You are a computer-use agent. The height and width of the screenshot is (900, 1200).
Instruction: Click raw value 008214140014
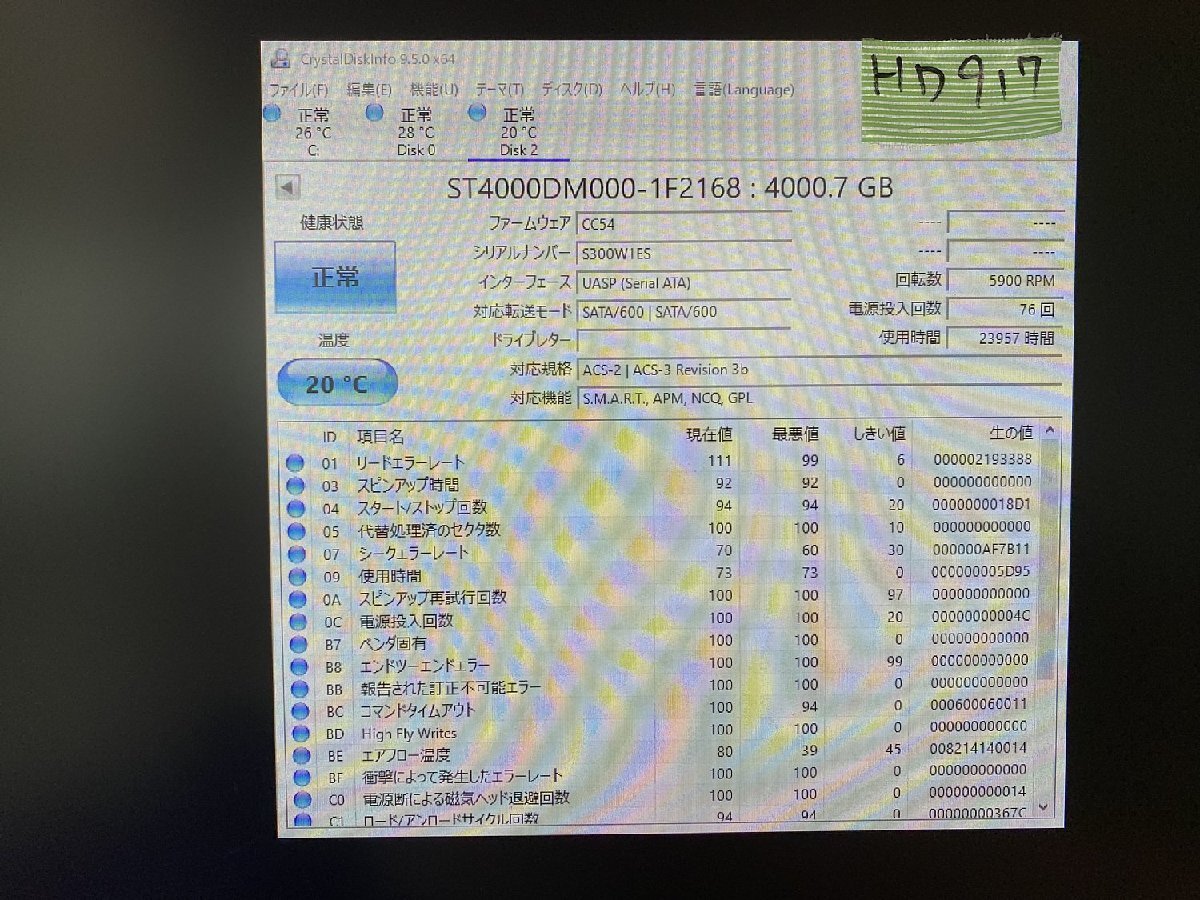979,747
